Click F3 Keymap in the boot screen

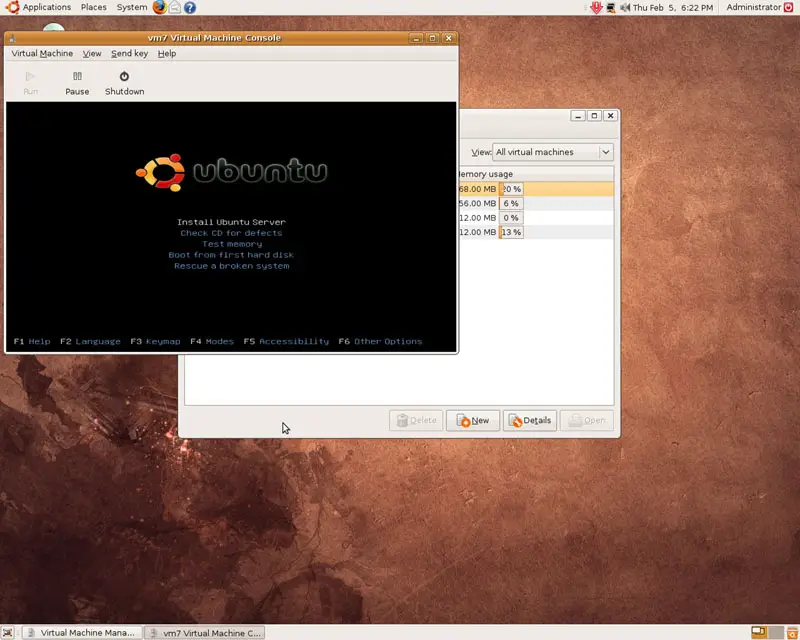tap(155, 341)
